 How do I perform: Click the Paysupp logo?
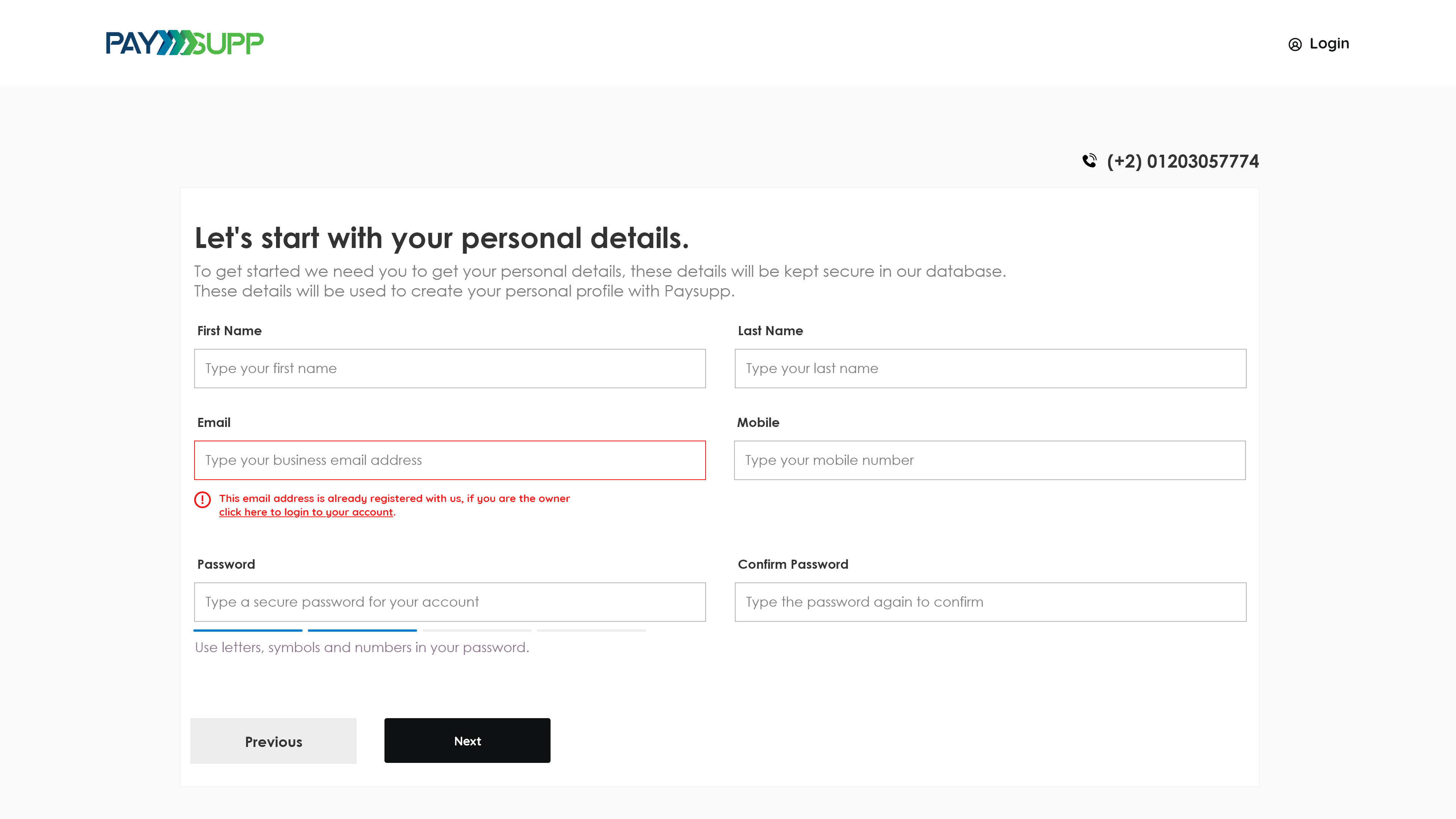184,43
